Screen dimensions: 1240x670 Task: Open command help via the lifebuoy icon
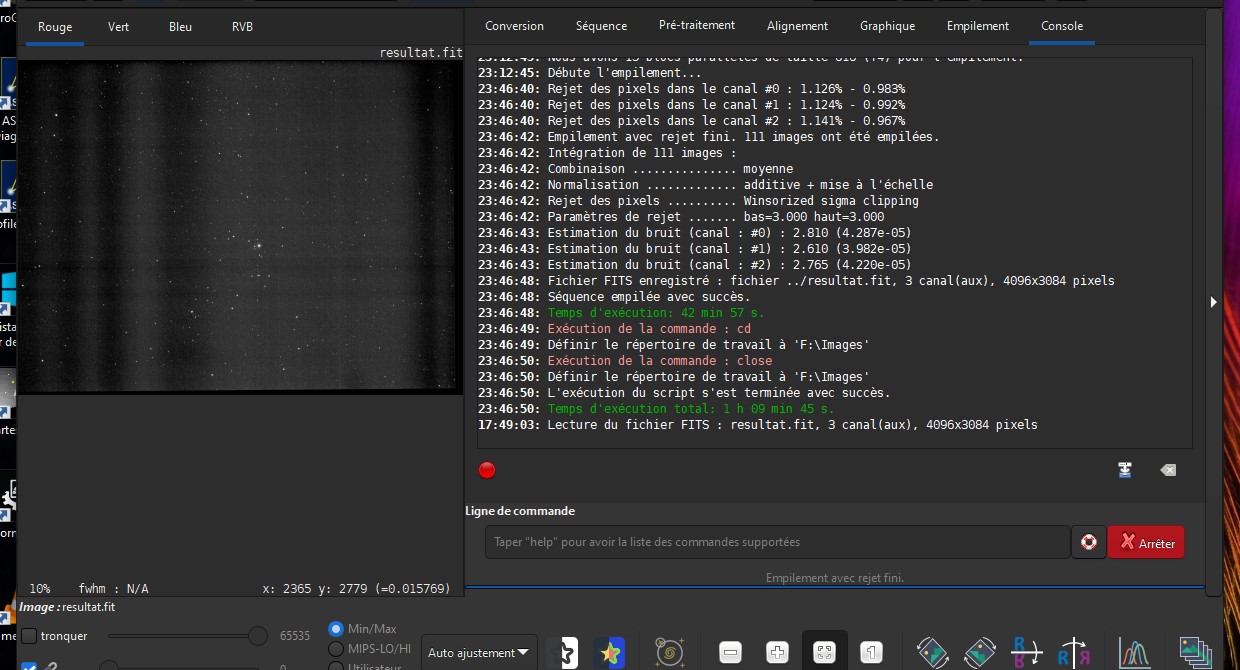[1088, 542]
